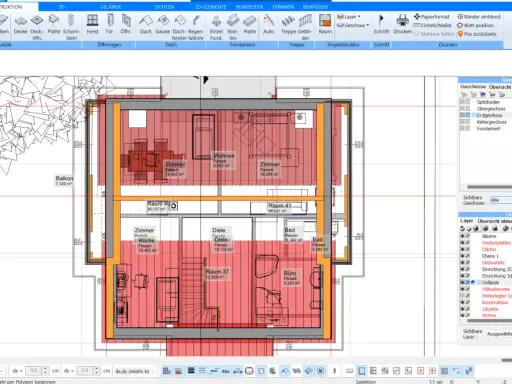This screenshot has height=384, width=512.
Task: Toggle visibility of Dächer layer
Action: 462,249
